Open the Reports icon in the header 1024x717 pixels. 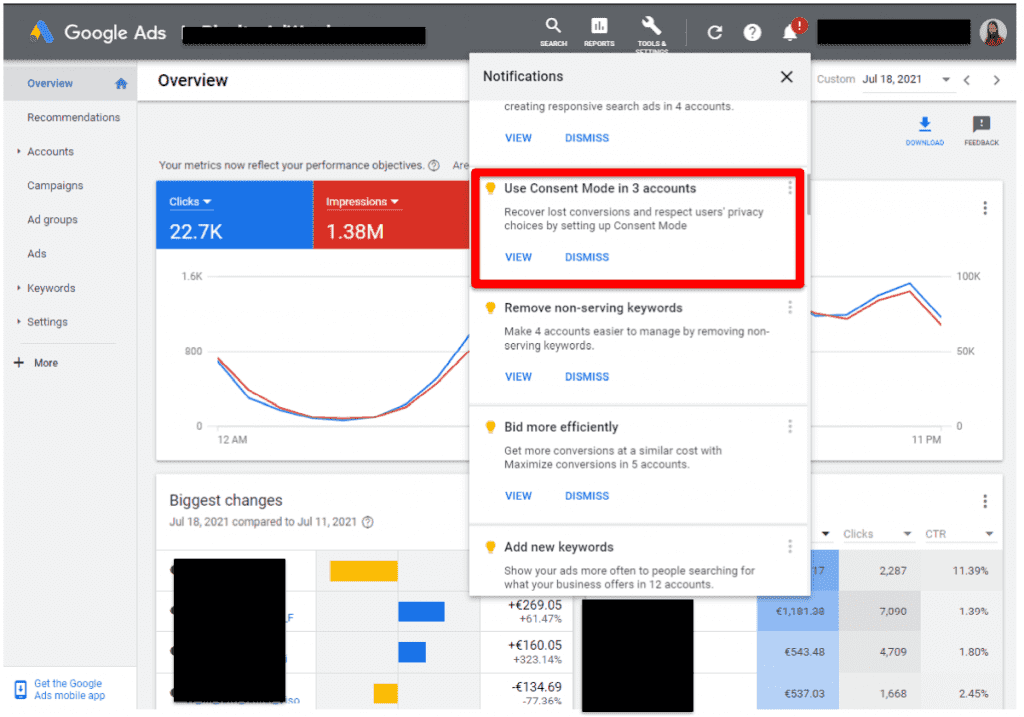click(599, 31)
